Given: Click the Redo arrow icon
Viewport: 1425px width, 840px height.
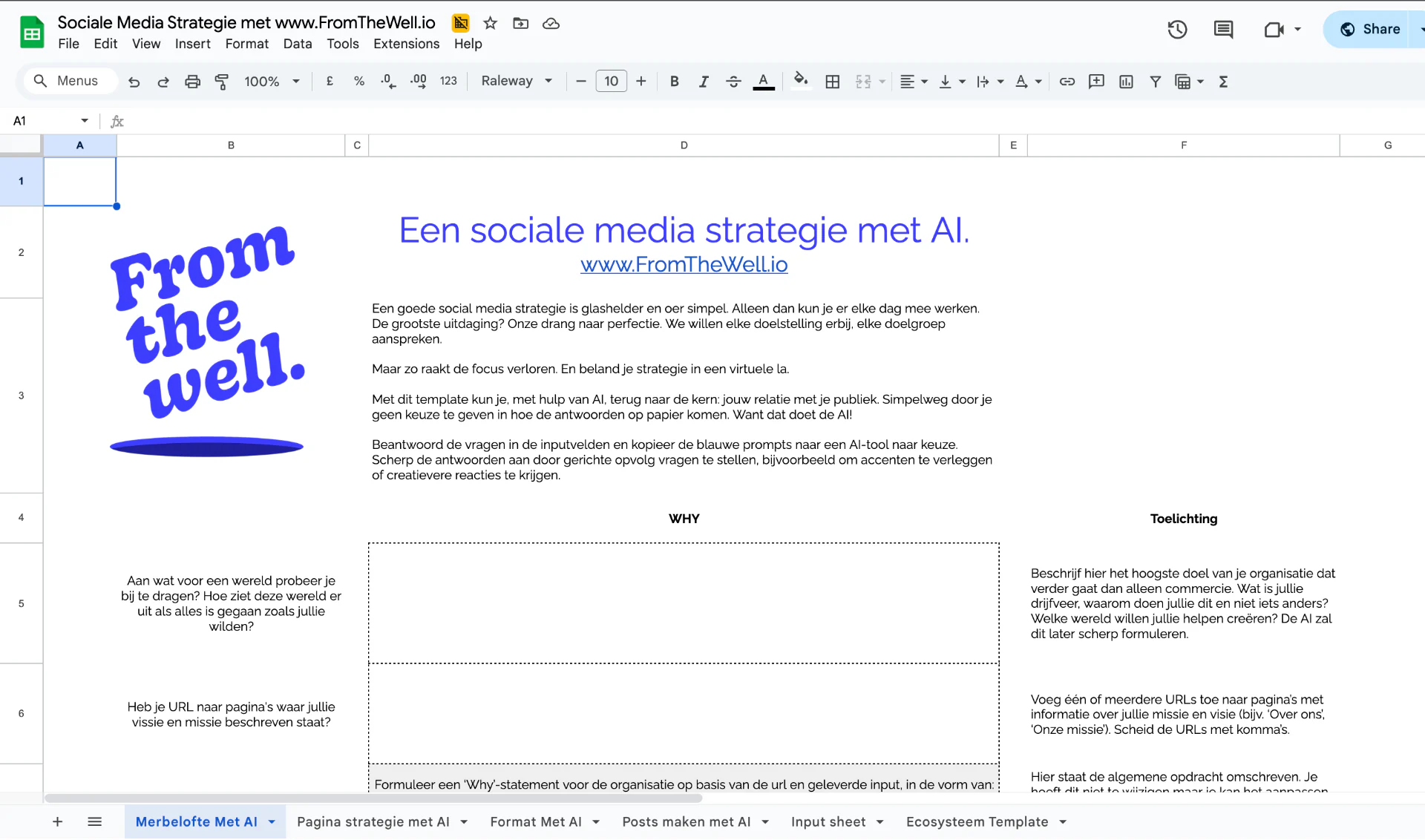Looking at the screenshot, I should [x=163, y=82].
